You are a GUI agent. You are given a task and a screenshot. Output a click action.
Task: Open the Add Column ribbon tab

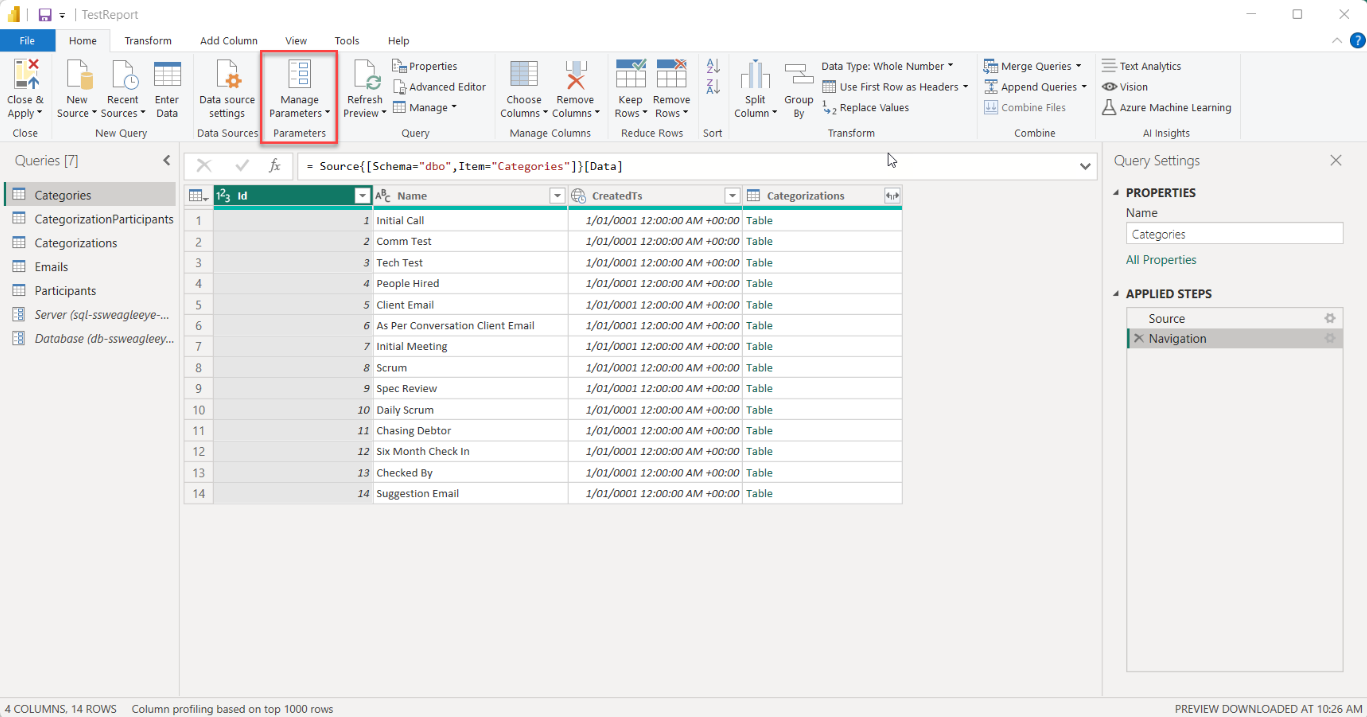point(228,41)
